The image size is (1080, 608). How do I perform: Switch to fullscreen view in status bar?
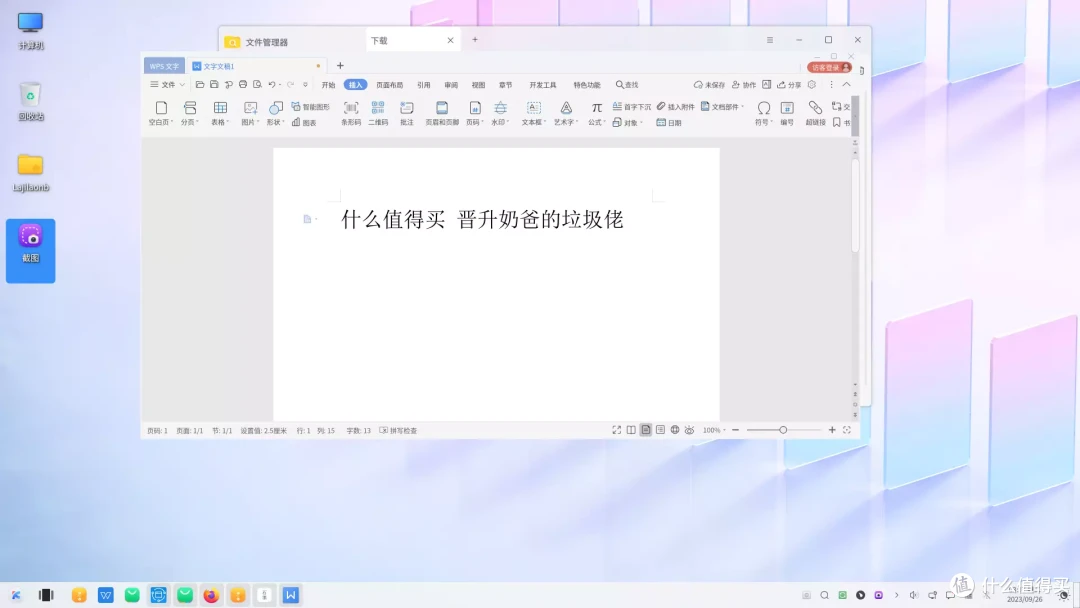(x=616, y=430)
